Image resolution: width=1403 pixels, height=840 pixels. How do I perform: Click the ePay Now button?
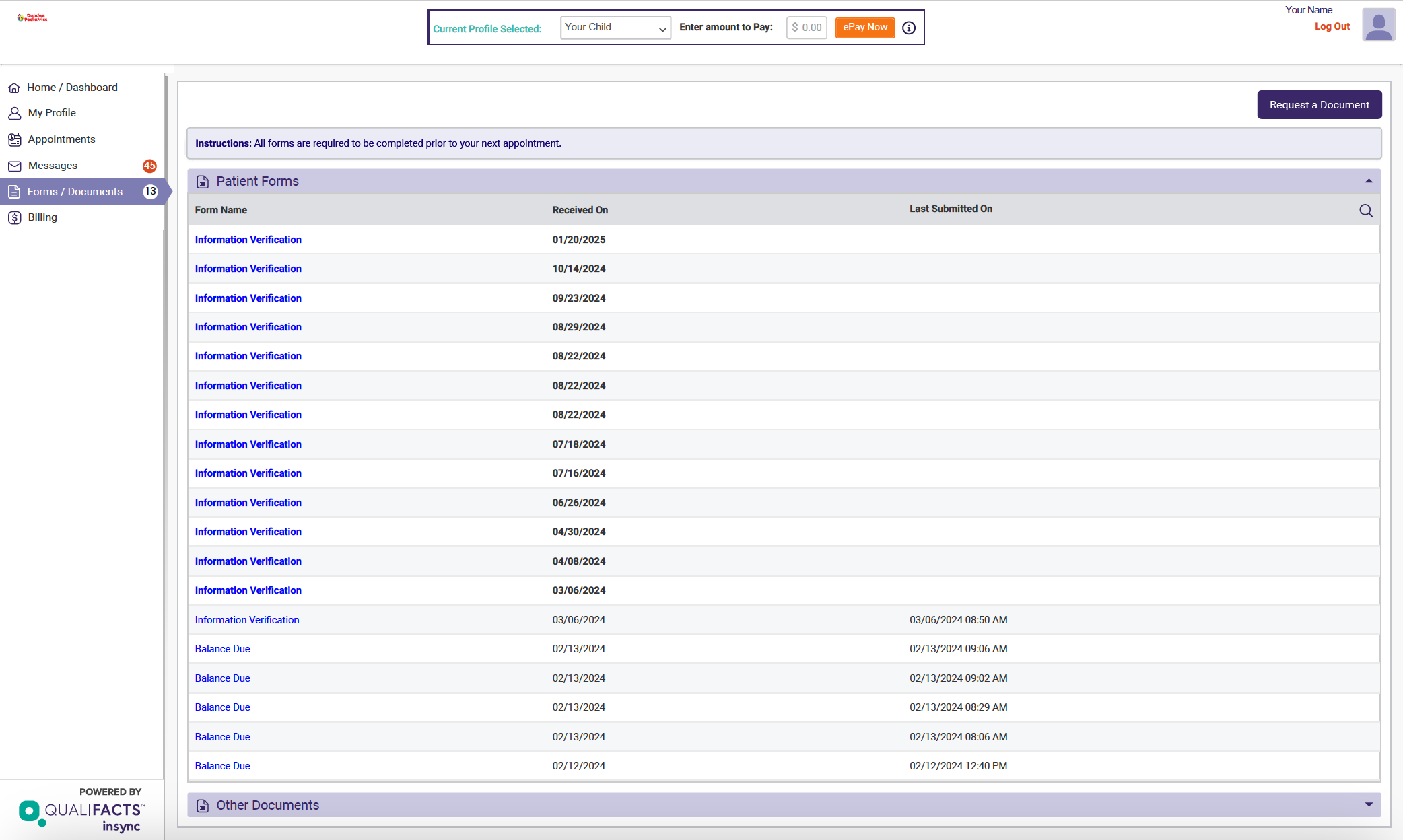pyautogui.click(x=864, y=28)
